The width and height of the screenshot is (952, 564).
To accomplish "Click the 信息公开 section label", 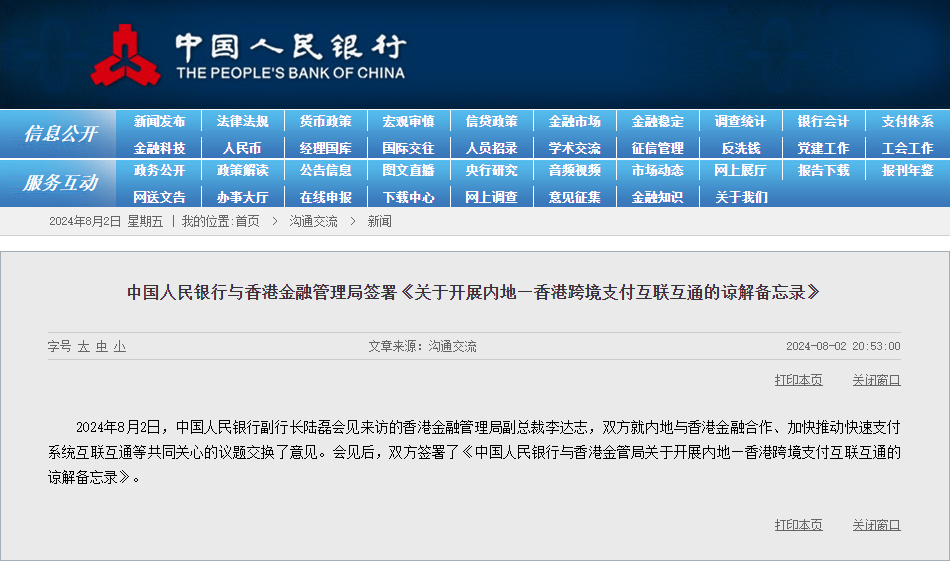I will pos(60,134).
